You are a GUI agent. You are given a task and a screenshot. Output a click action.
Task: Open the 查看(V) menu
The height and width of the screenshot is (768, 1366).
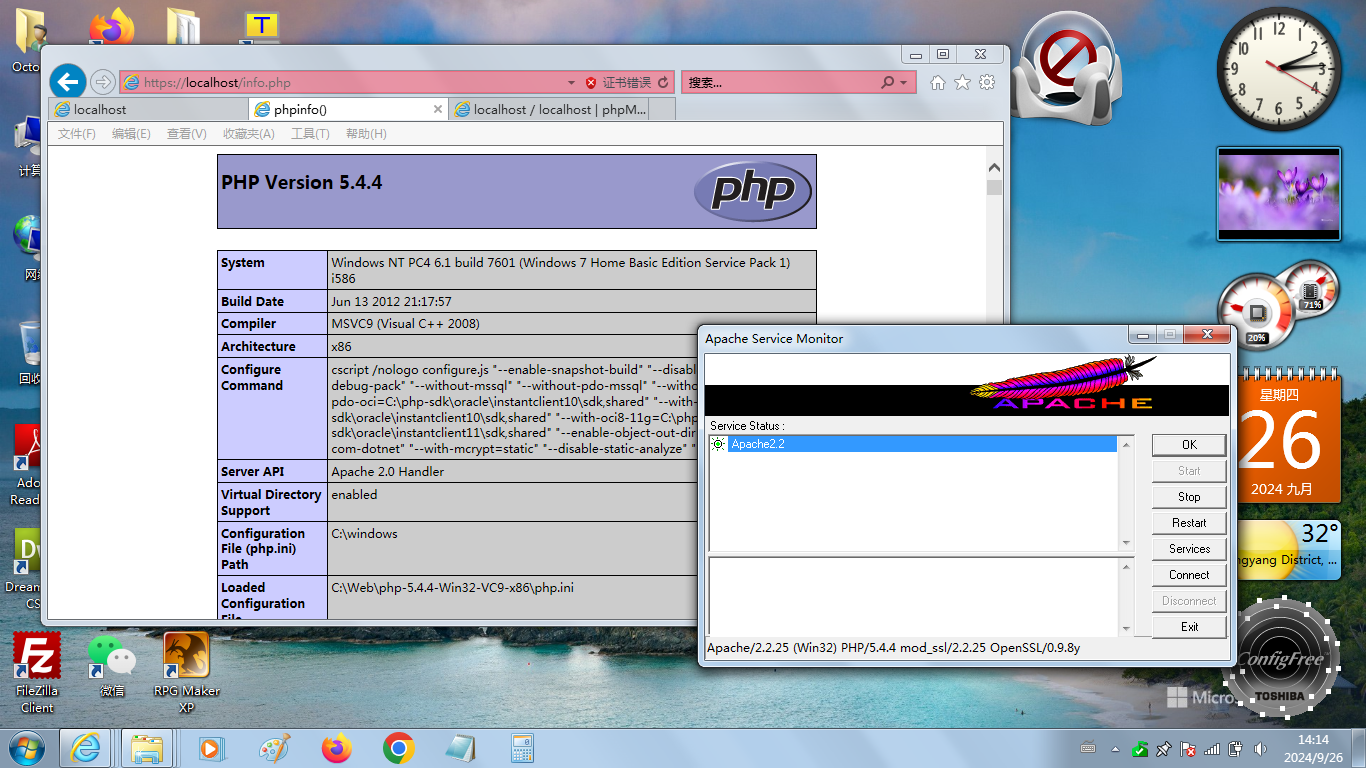tap(186, 134)
